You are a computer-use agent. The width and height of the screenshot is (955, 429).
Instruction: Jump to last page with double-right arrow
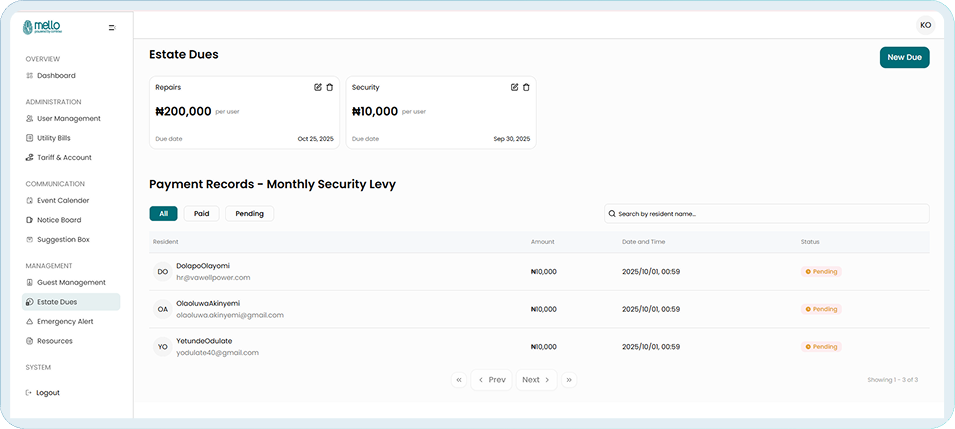[569, 380]
